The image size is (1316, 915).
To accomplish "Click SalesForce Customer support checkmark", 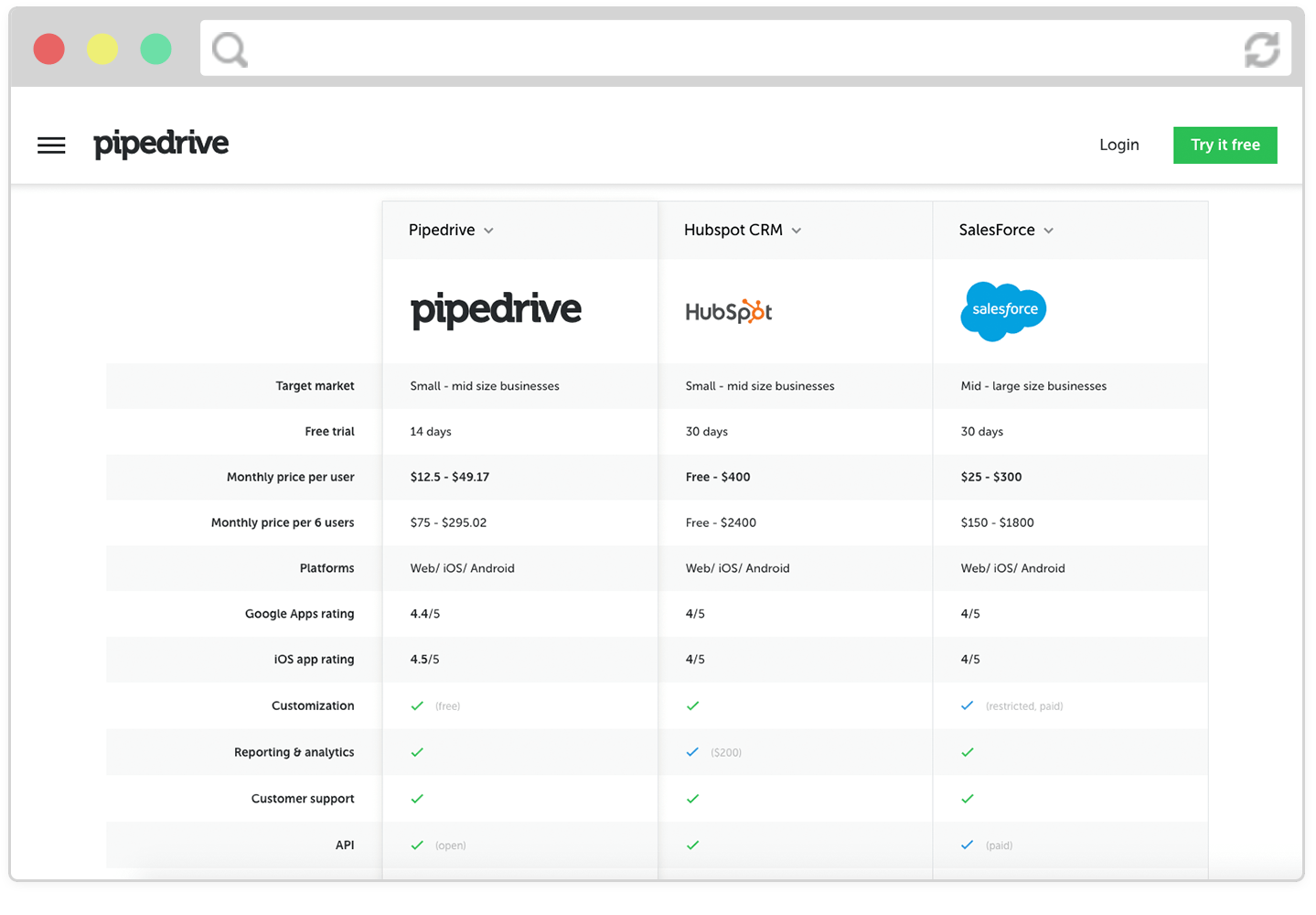I will (x=968, y=799).
